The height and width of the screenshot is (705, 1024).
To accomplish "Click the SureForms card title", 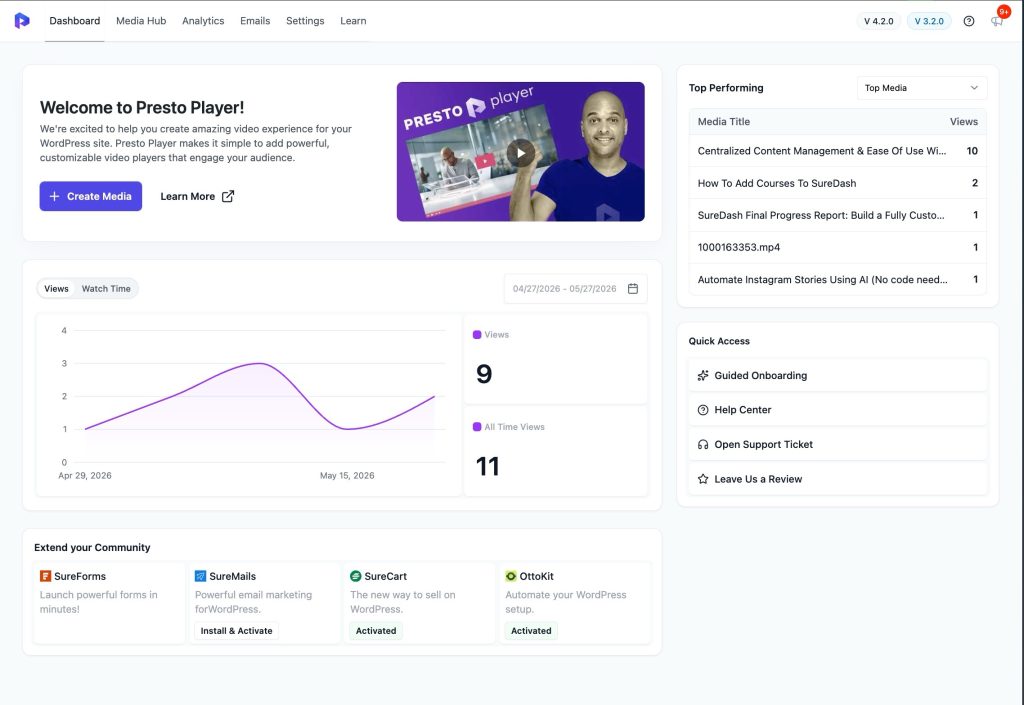I will (x=80, y=576).
